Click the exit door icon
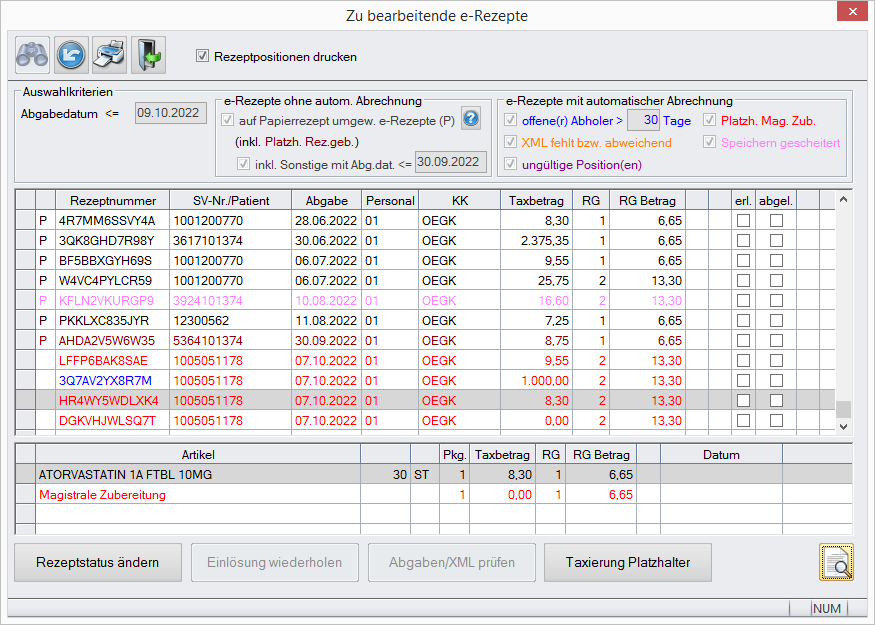The width and height of the screenshot is (875, 625). click(148, 53)
